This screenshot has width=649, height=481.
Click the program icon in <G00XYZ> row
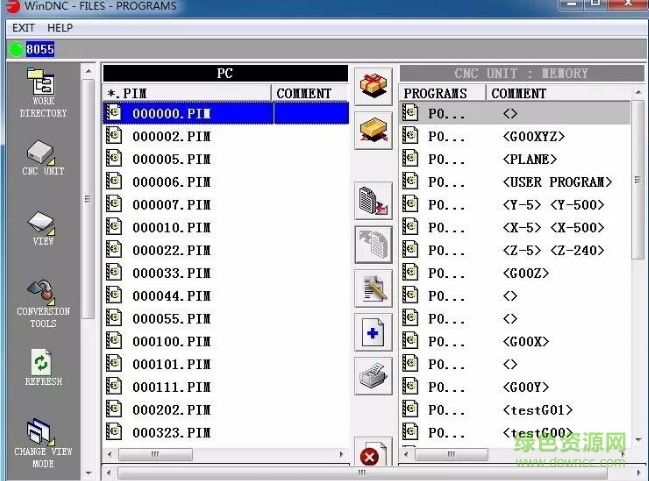(x=410, y=135)
